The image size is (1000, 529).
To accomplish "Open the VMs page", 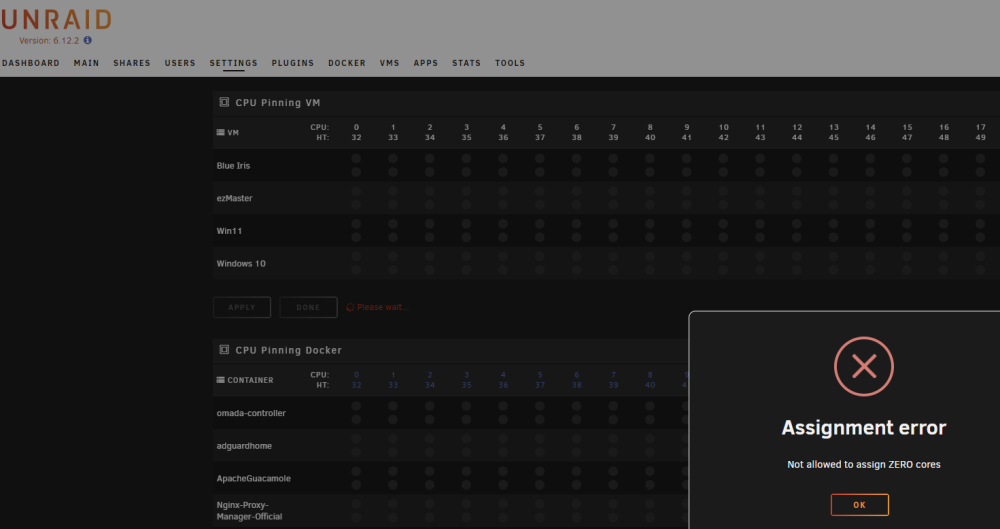I will click(x=389, y=63).
